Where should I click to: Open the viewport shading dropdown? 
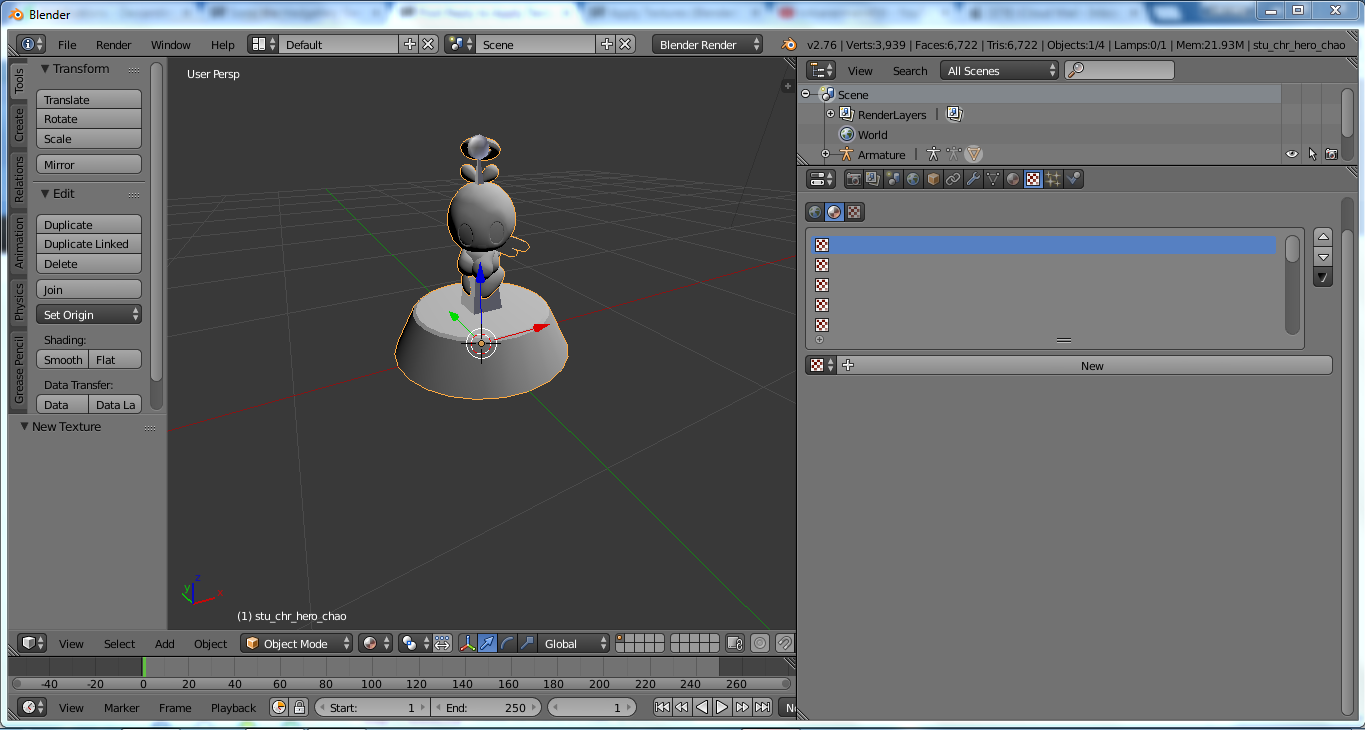376,643
